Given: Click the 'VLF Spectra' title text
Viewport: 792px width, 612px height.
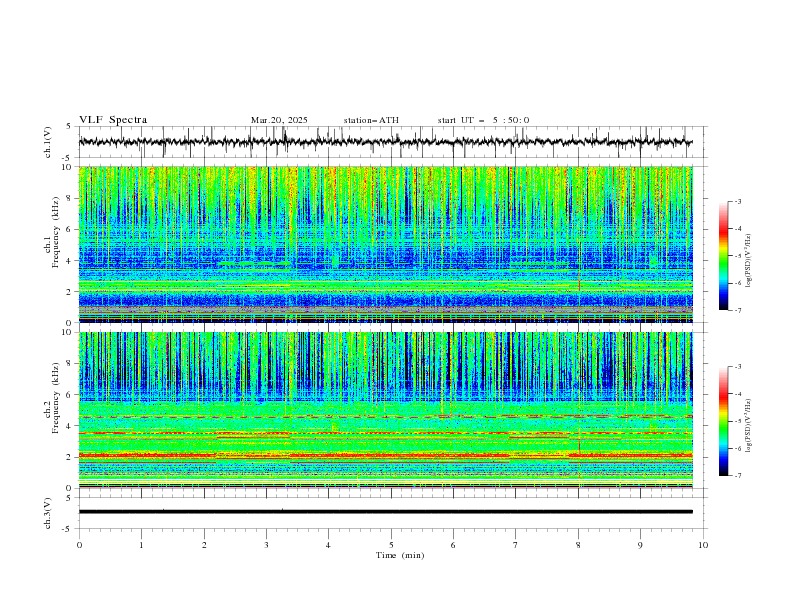Looking at the screenshot, I should click(x=113, y=120).
